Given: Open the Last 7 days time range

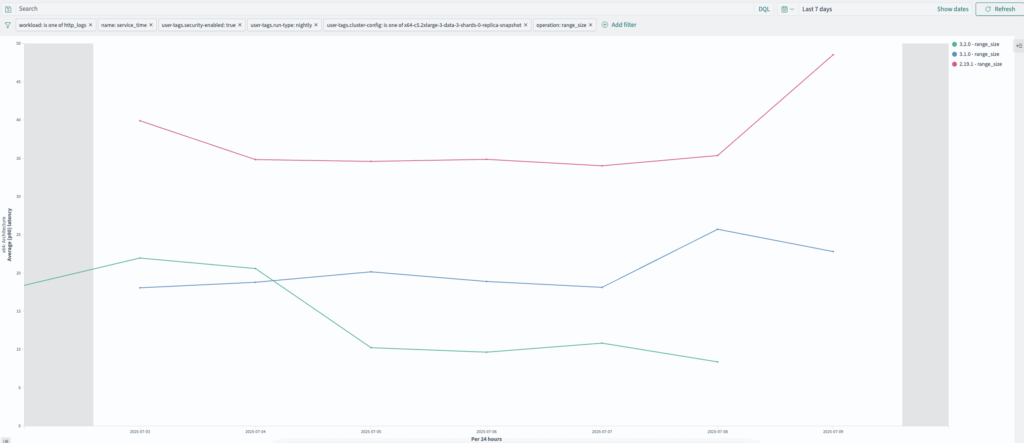Looking at the screenshot, I should tap(817, 9).
